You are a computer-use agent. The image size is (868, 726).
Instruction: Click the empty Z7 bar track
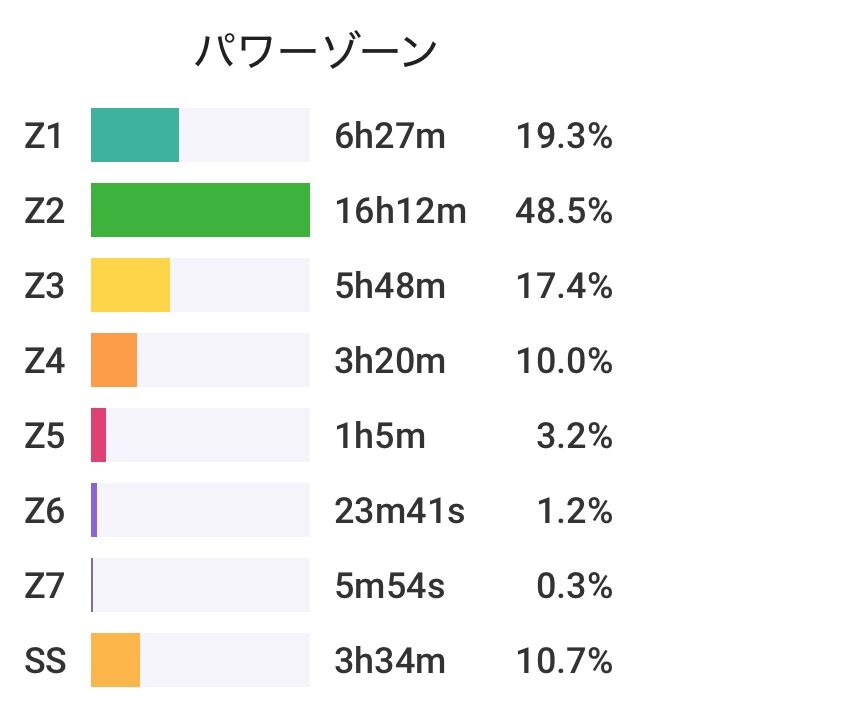coord(201,585)
